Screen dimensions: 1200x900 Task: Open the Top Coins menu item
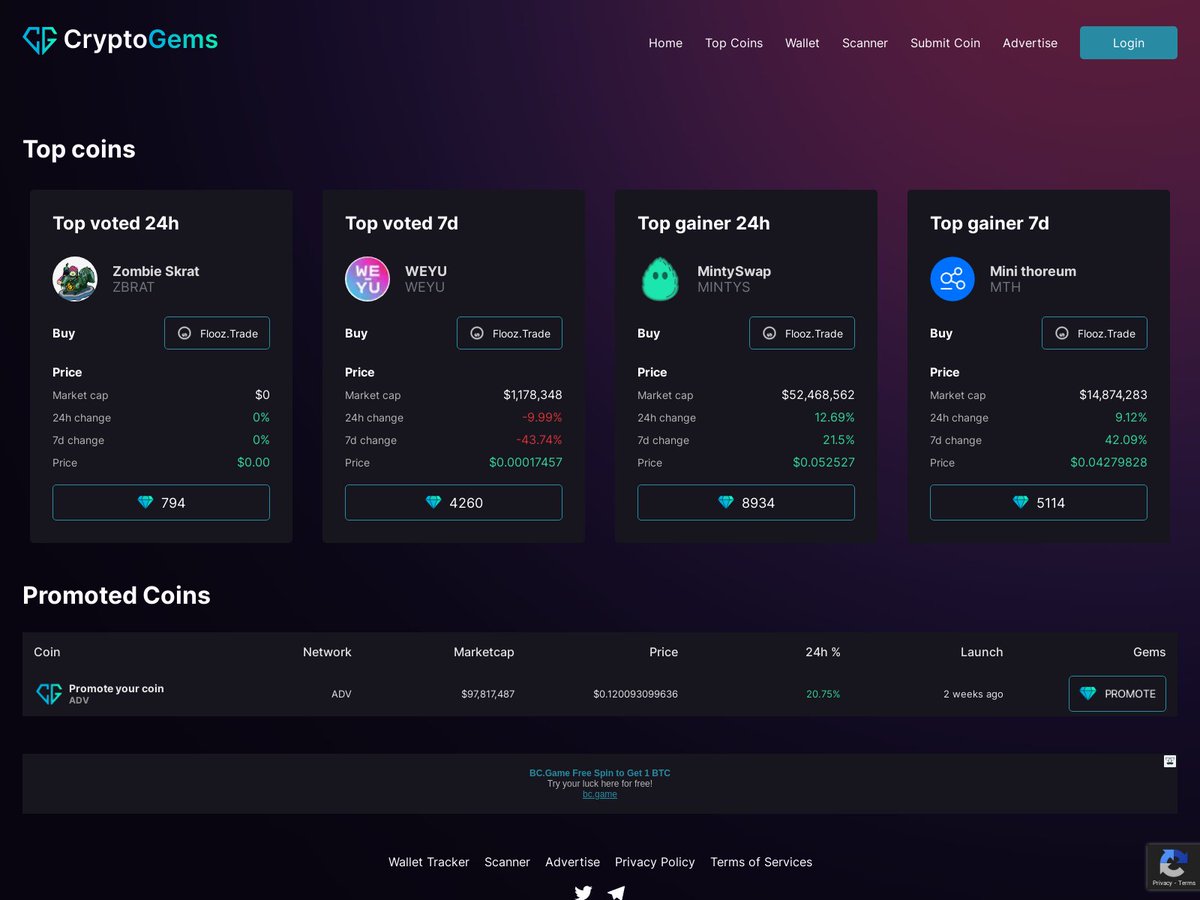[734, 43]
